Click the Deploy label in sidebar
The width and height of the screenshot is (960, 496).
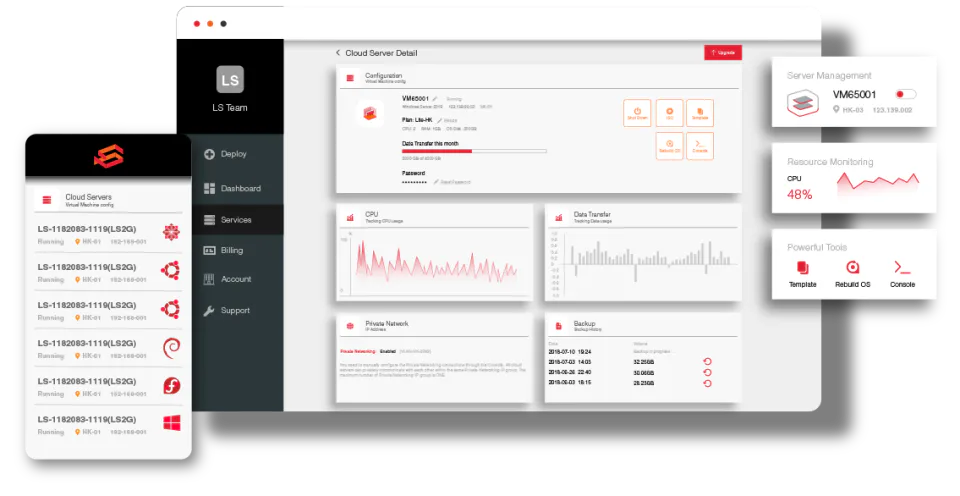234,154
